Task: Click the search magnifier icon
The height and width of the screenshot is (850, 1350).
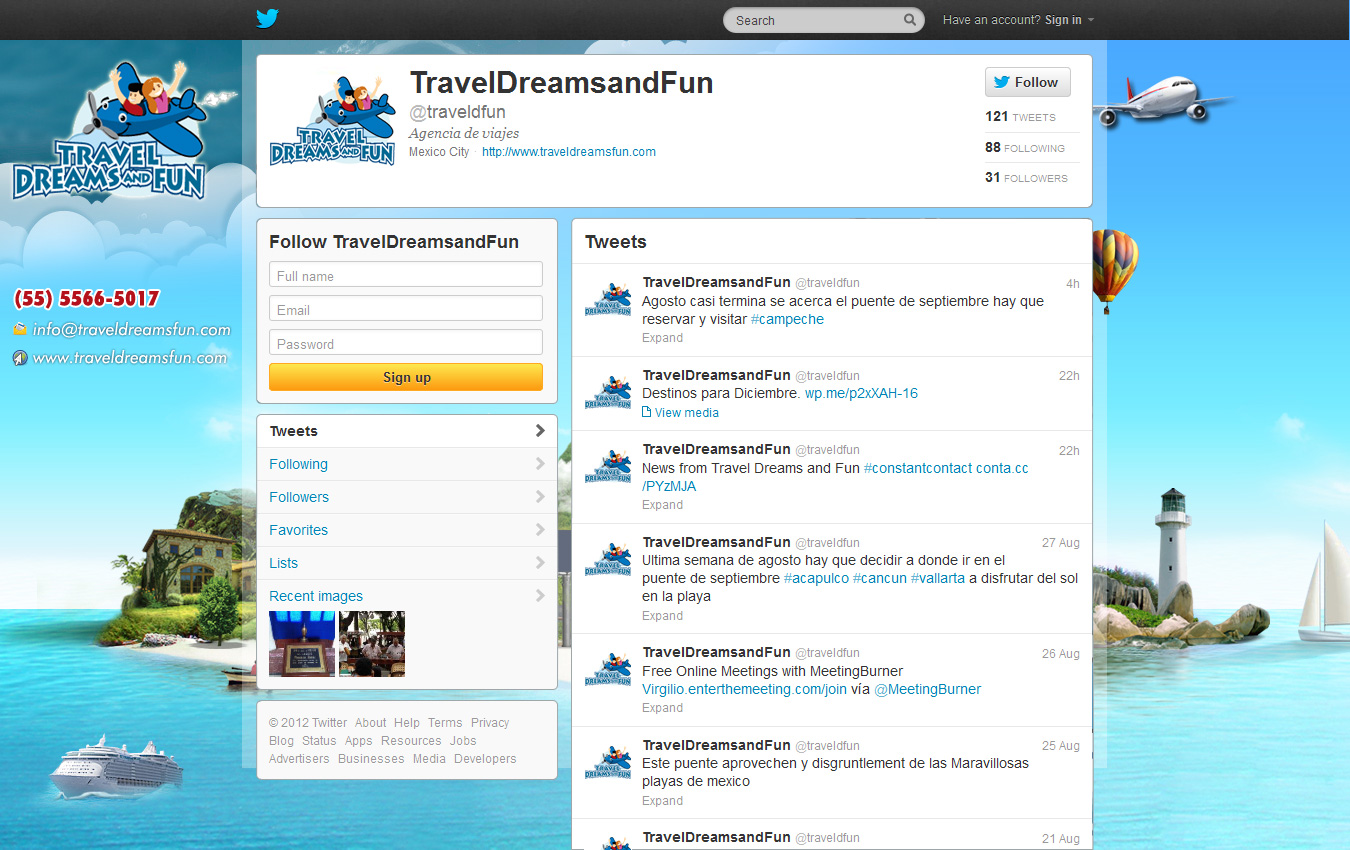Action: point(910,20)
